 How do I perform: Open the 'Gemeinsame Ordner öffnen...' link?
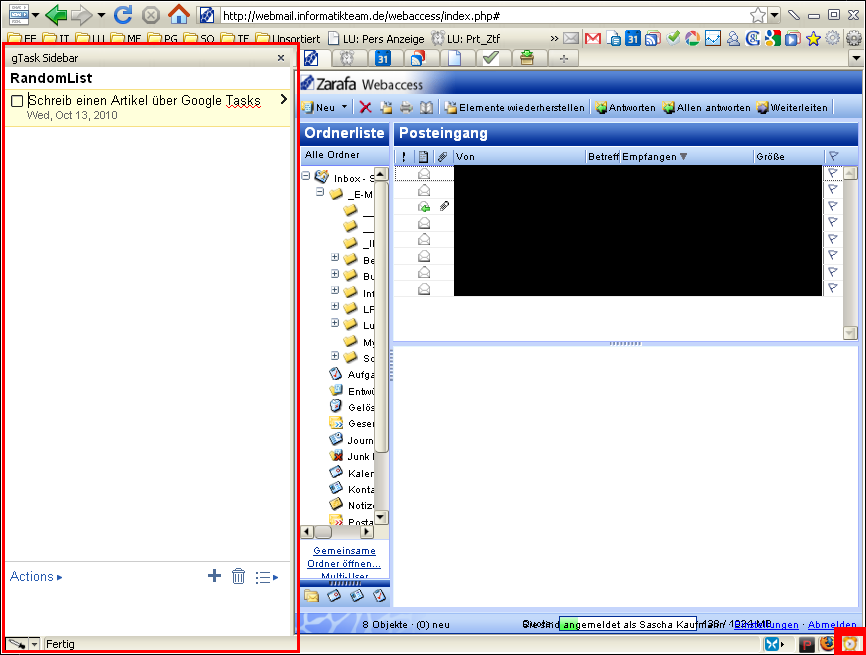(344, 557)
